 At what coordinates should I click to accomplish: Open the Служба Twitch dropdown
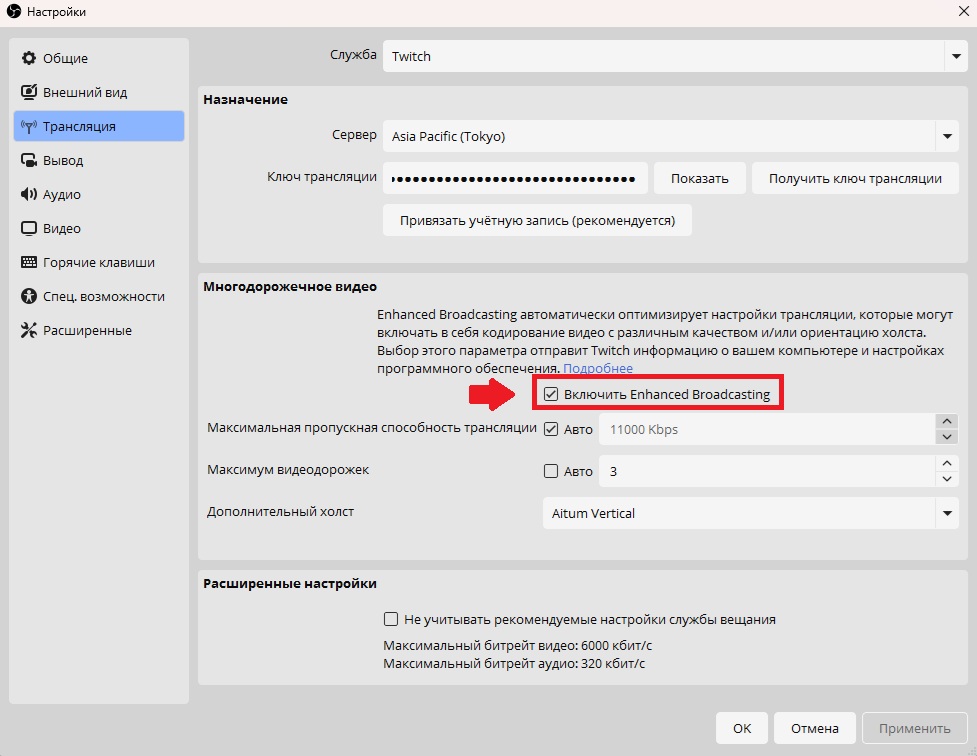coord(675,56)
